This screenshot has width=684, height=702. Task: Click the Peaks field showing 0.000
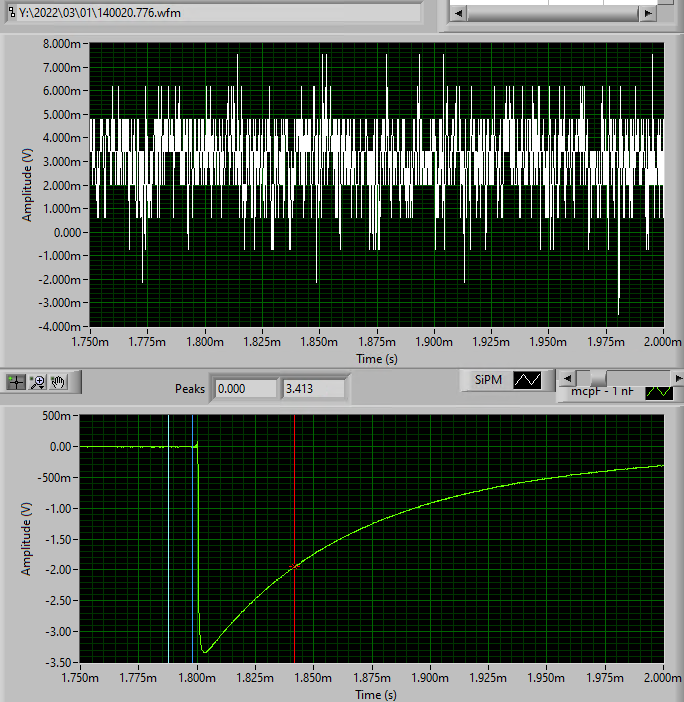coord(246,389)
